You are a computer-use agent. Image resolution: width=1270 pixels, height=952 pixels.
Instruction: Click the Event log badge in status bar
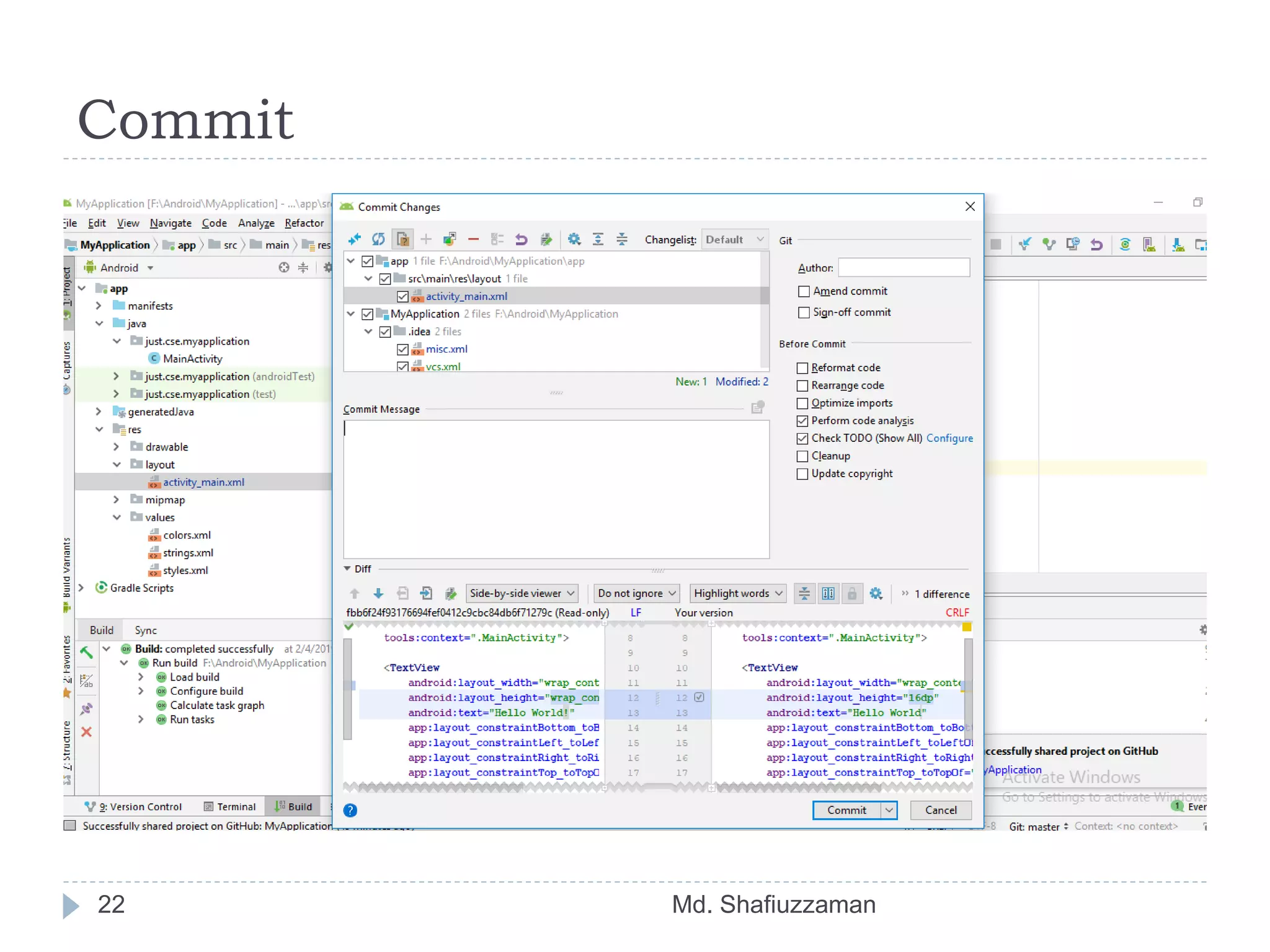(x=1177, y=806)
